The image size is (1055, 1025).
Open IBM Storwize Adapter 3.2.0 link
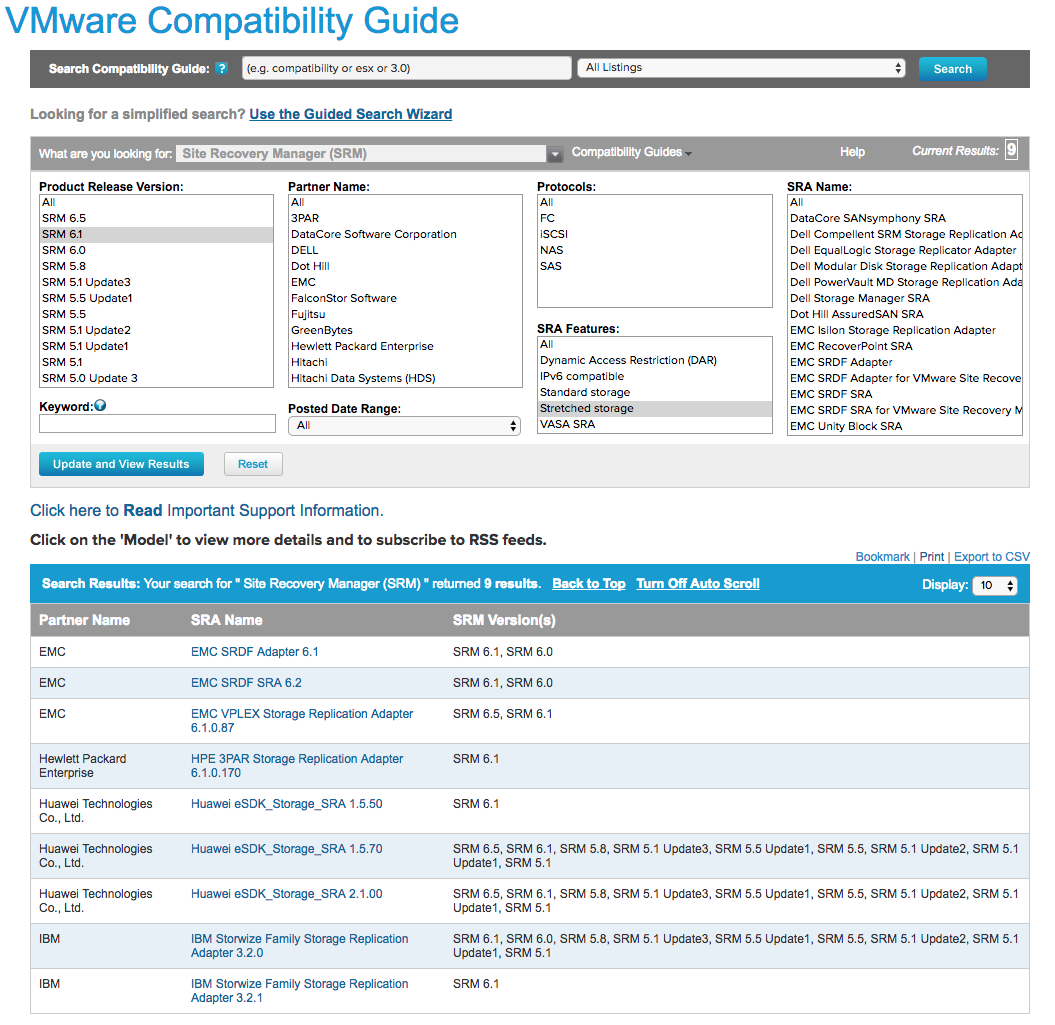[299, 946]
